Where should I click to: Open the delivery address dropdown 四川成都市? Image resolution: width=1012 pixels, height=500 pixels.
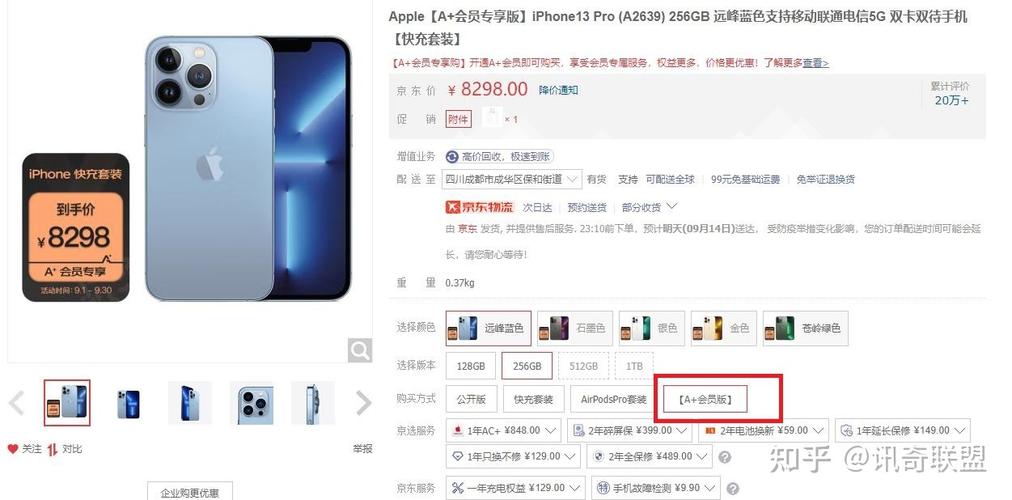click(512, 179)
